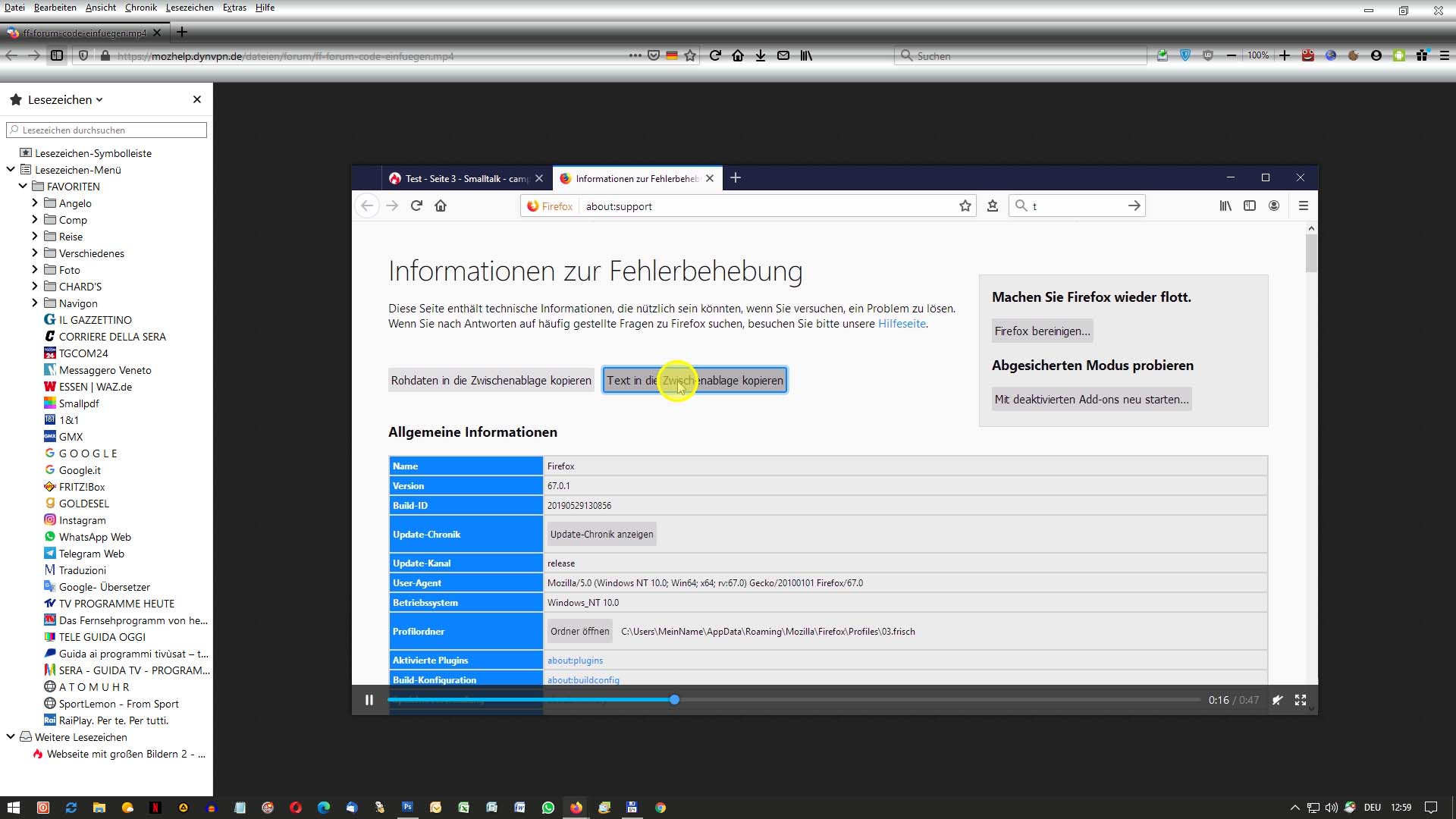The width and height of the screenshot is (1456, 819).
Task: Toggle the sidebar button near back arrows
Action: pos(57,55)
